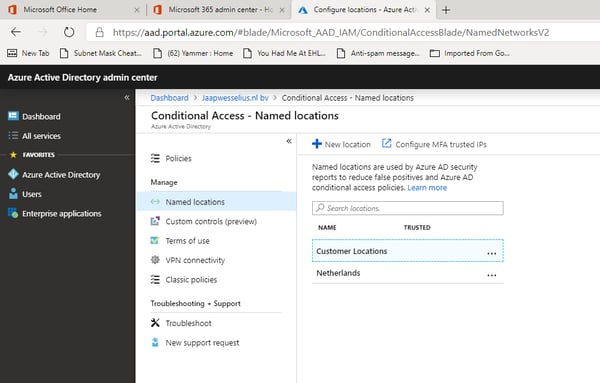
Task: Open Users from the sidebar
Action: [x=32, y=194]
